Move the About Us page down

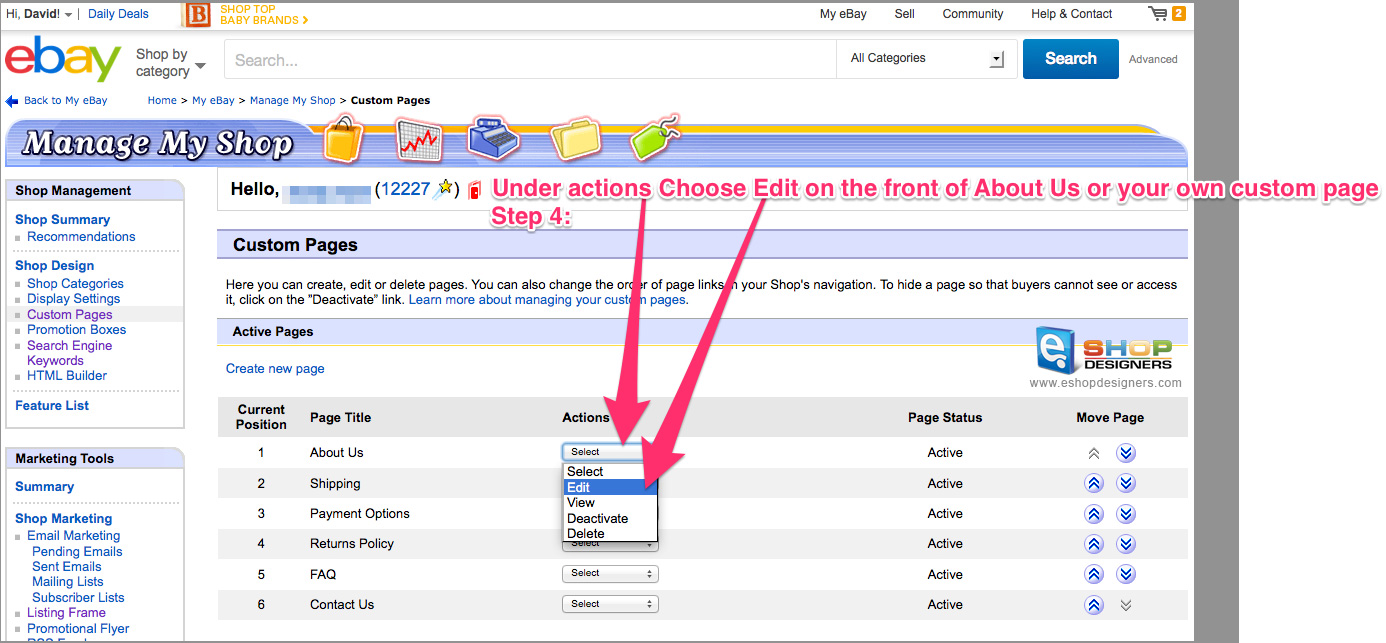pyautogui.click(x=1126, y=453)
